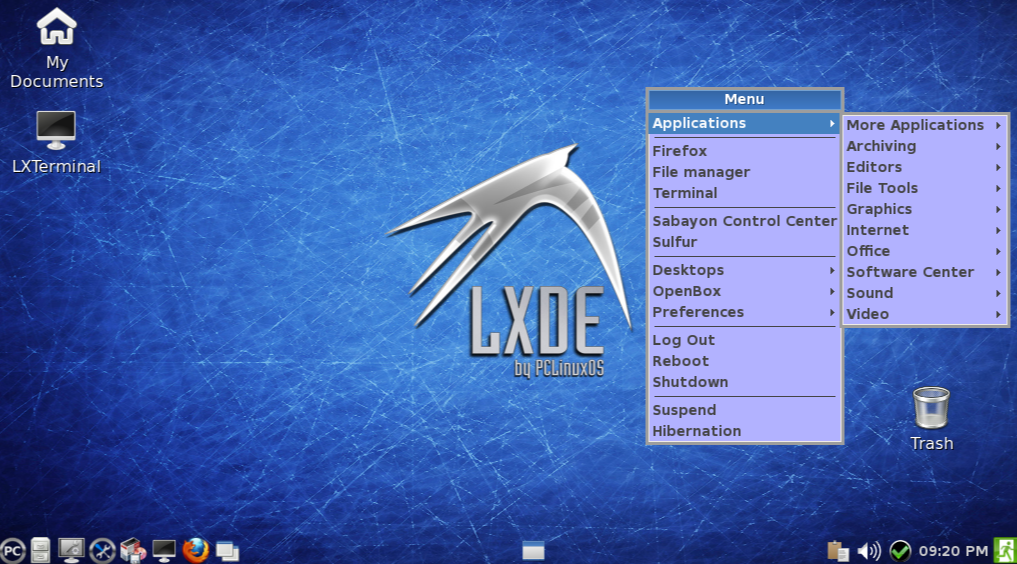The image size is (1017, 564).
Task: Open the PC main menu button
Action: [x=12, y=551]
